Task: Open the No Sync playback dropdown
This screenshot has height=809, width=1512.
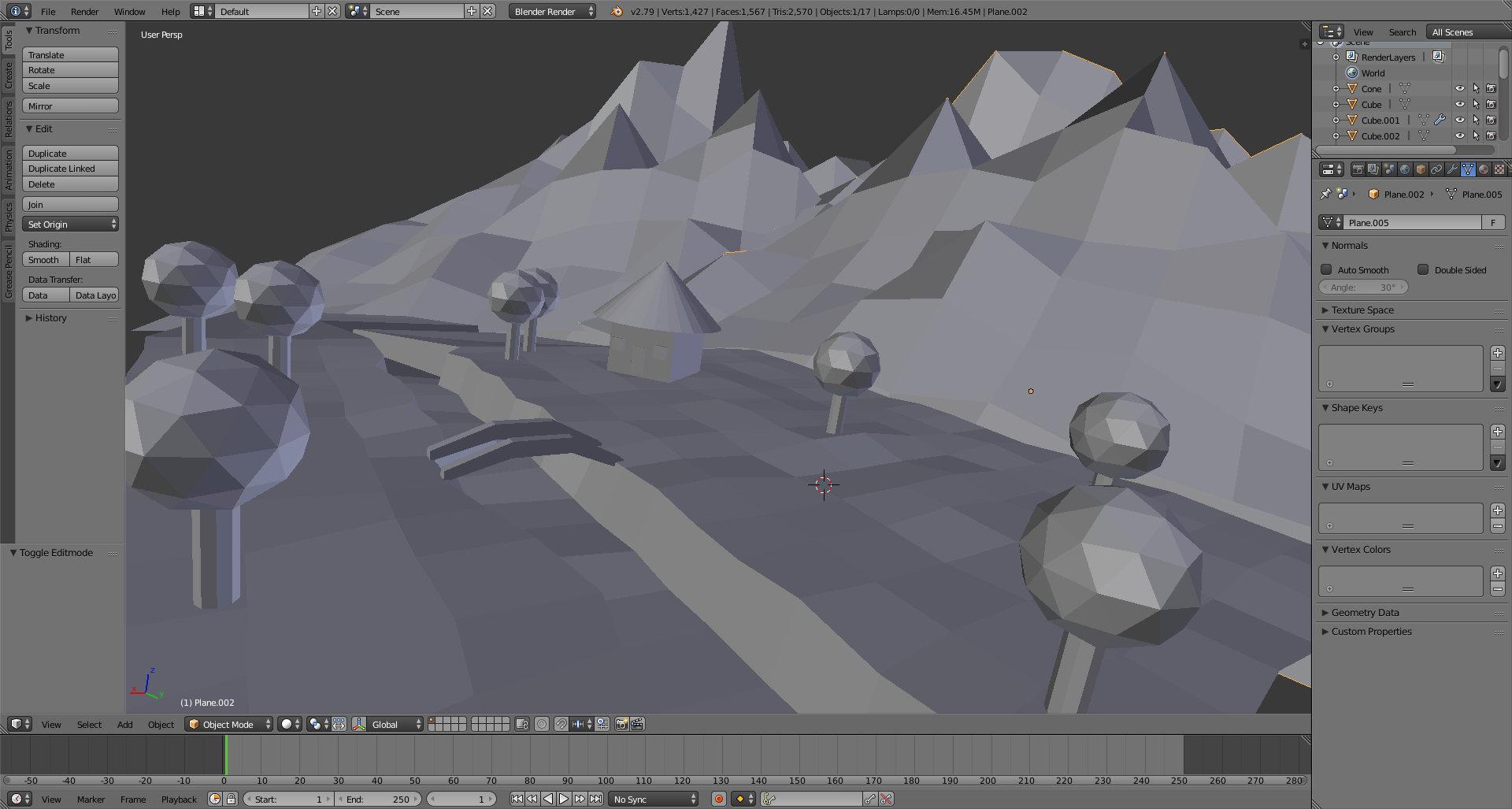Action: pos(654,799)
